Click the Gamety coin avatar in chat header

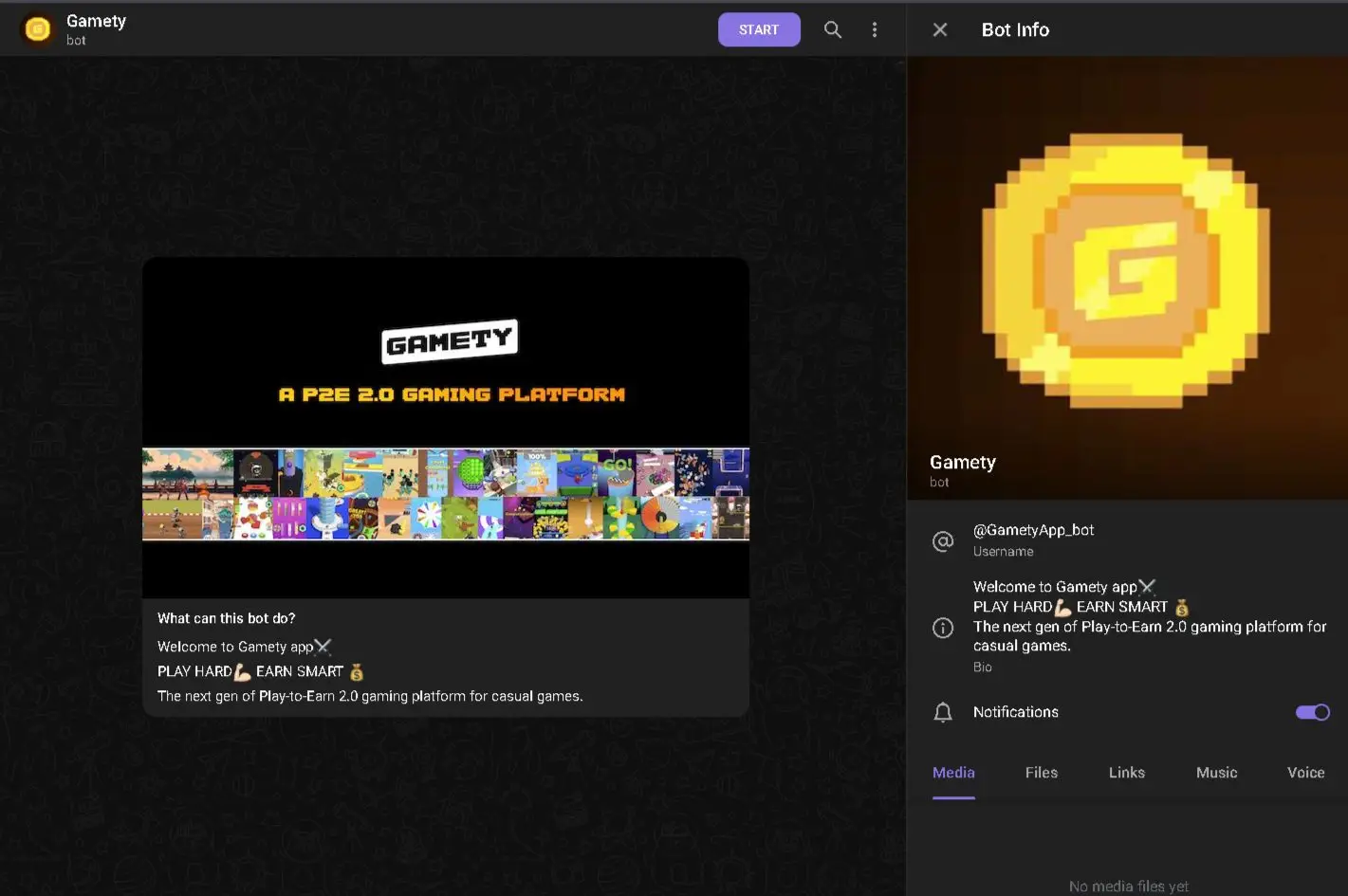pyautogui.click(x=38, y=29)
